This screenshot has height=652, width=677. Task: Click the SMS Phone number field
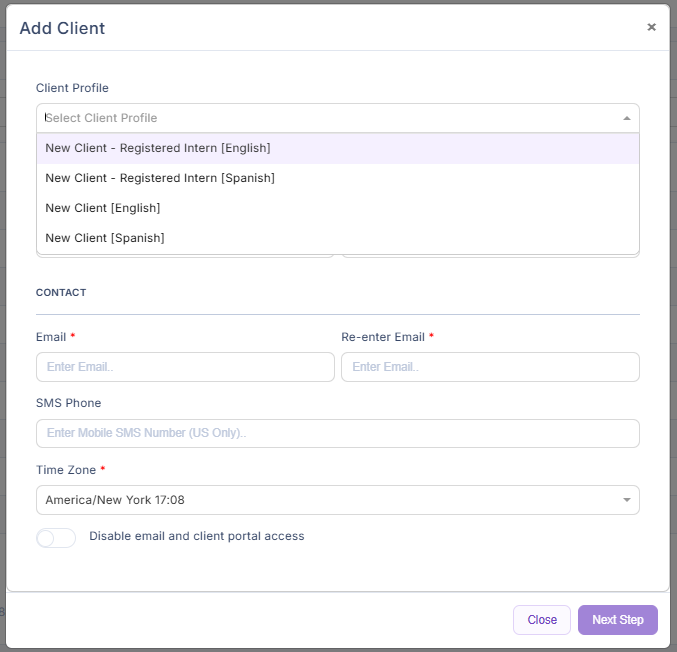[x=337, y=433]
